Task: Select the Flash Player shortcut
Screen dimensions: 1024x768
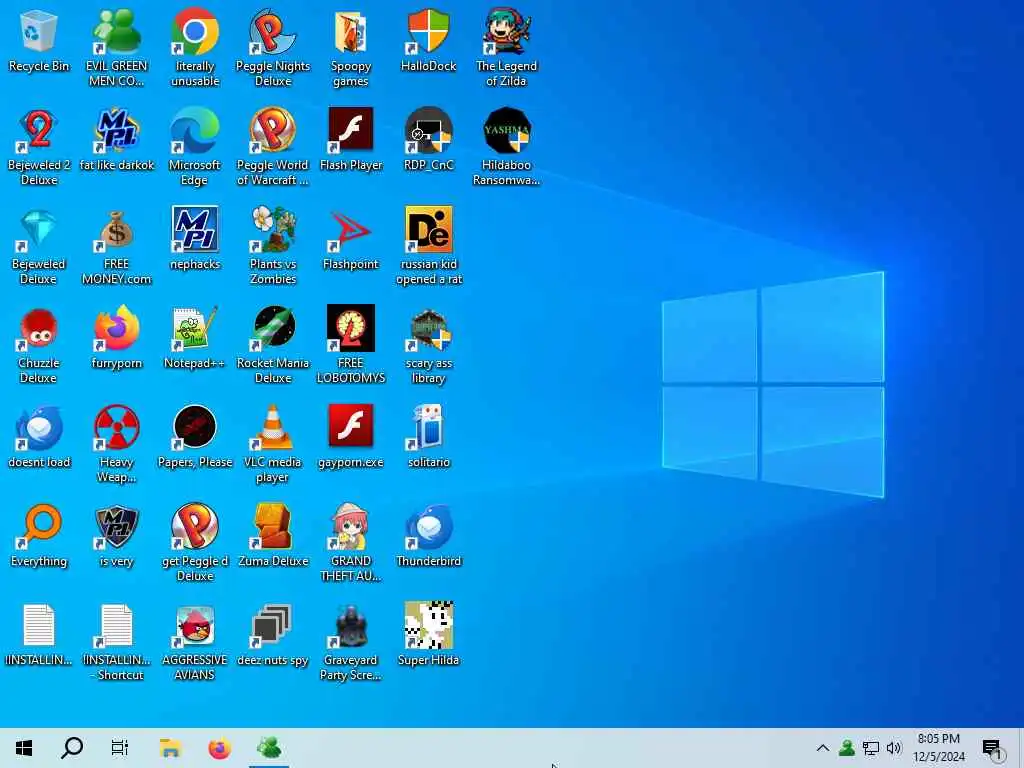Action: click(351, 140)
